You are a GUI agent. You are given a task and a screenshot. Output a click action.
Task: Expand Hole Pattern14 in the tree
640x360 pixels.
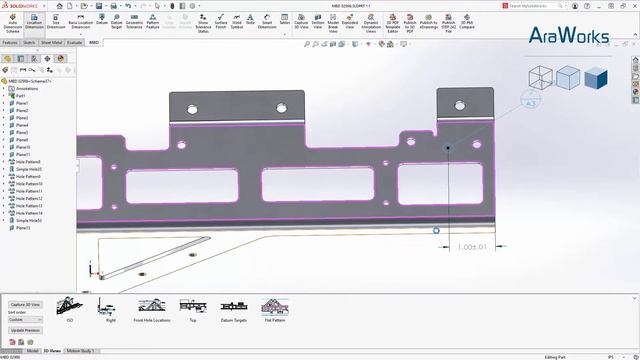pyautogui.click(x=4, y=213)
